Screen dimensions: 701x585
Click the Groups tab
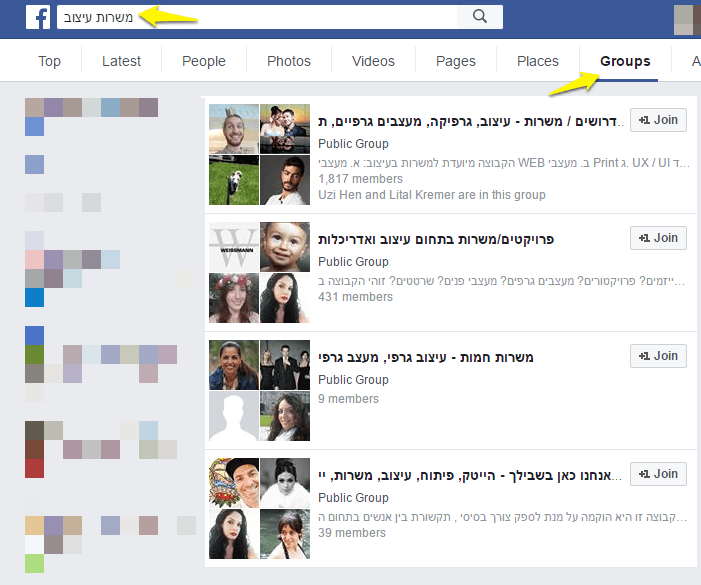625,61
